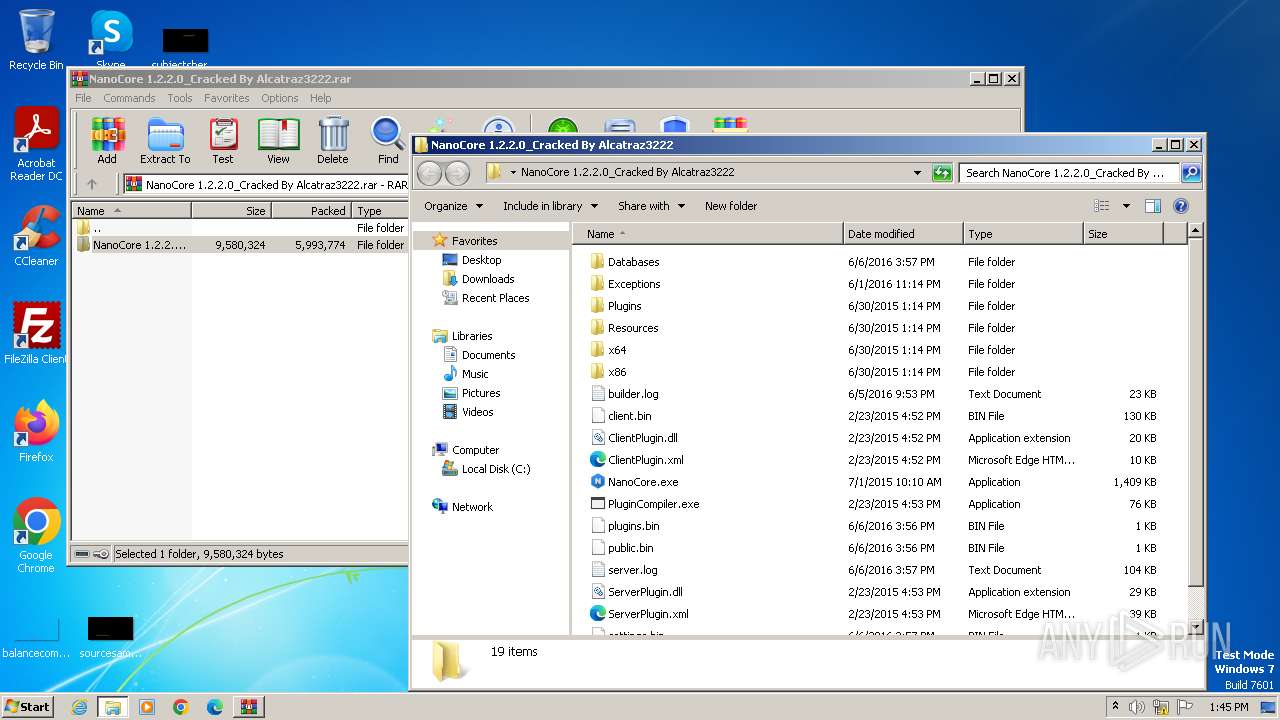Click New folder button

click(731, 206)
